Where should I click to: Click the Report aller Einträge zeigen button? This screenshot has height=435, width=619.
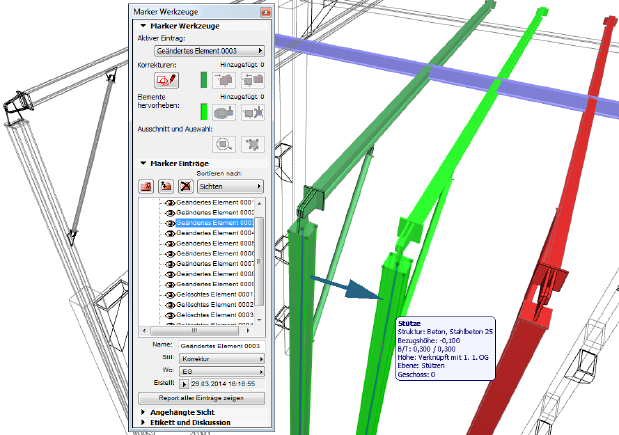pos(201,398)
